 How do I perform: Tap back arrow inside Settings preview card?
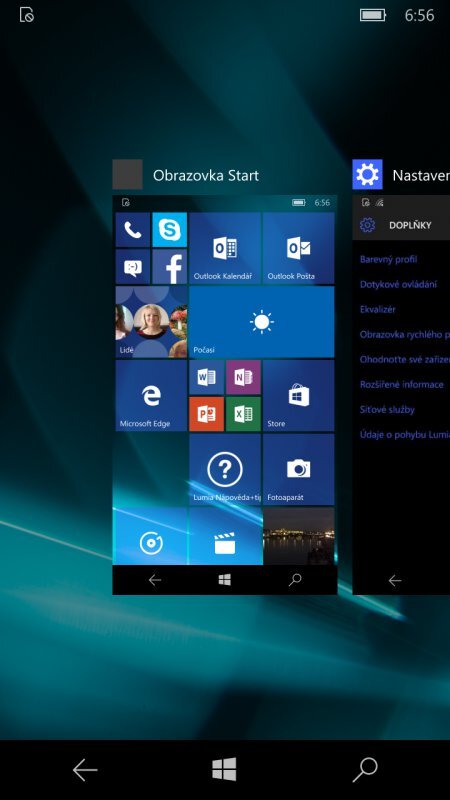pyautogui.click(x=395, y=580)
